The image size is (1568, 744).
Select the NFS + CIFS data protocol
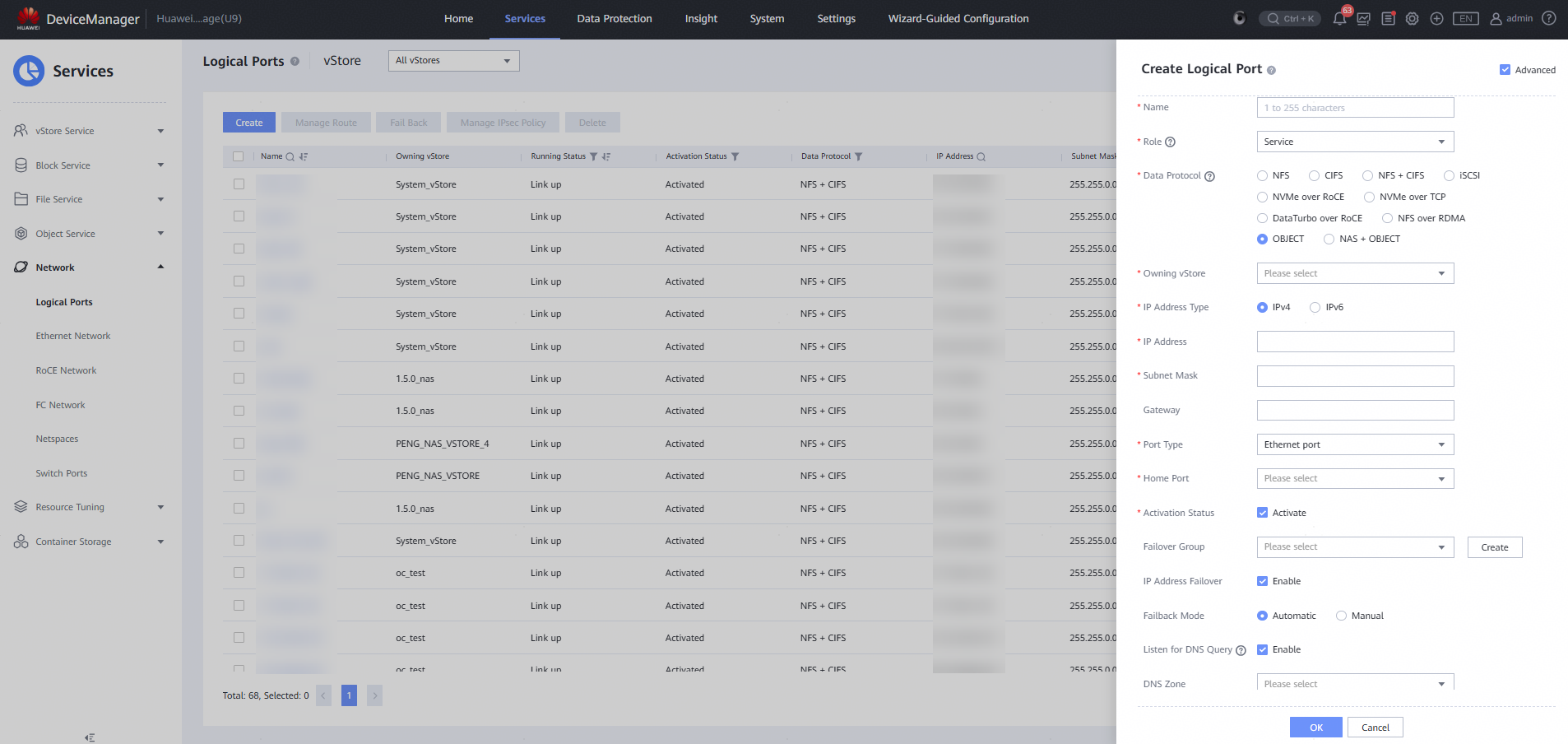point(1368,175)
